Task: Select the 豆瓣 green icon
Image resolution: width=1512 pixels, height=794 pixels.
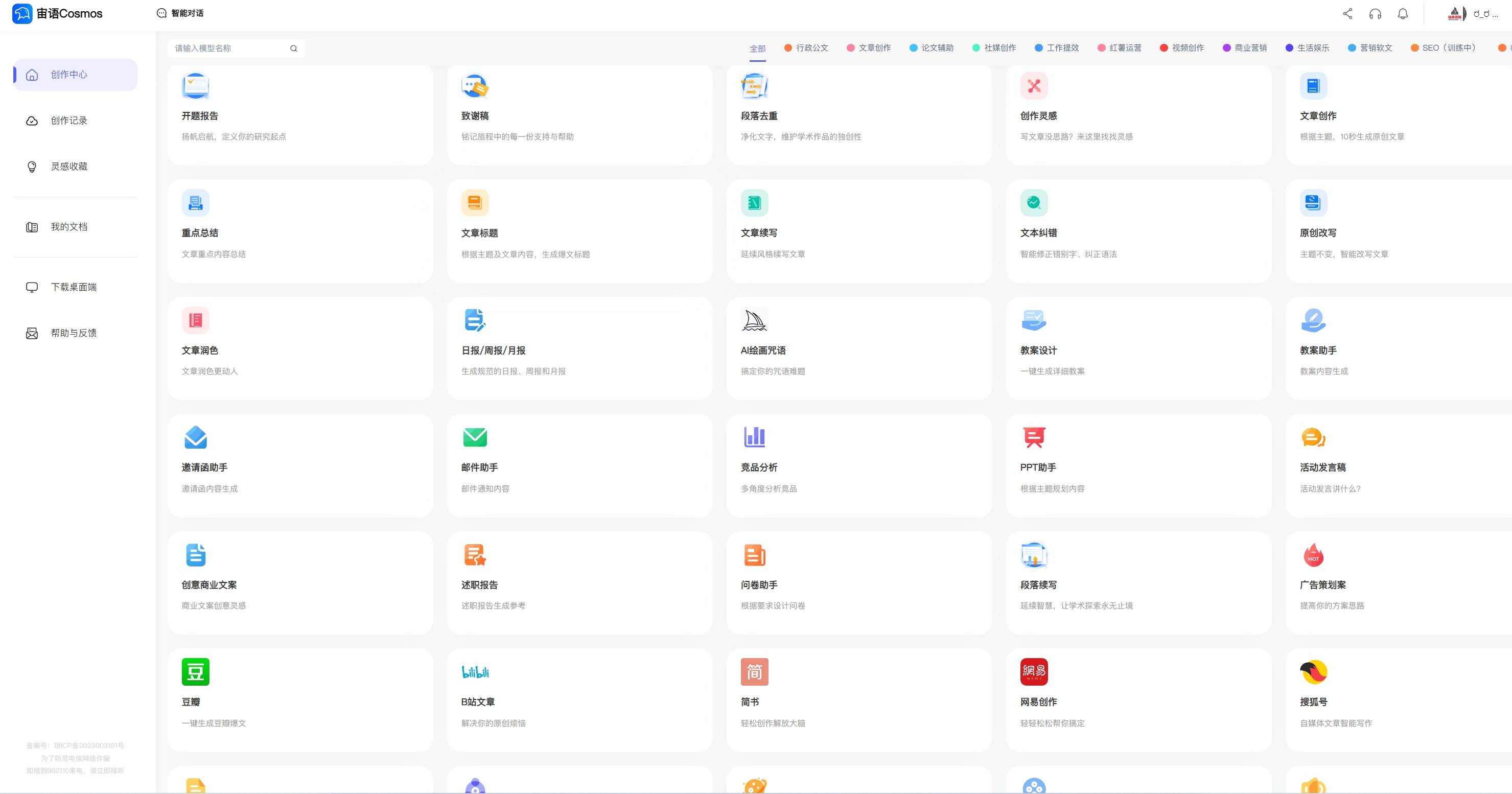Action: click(x=196, y=671)
